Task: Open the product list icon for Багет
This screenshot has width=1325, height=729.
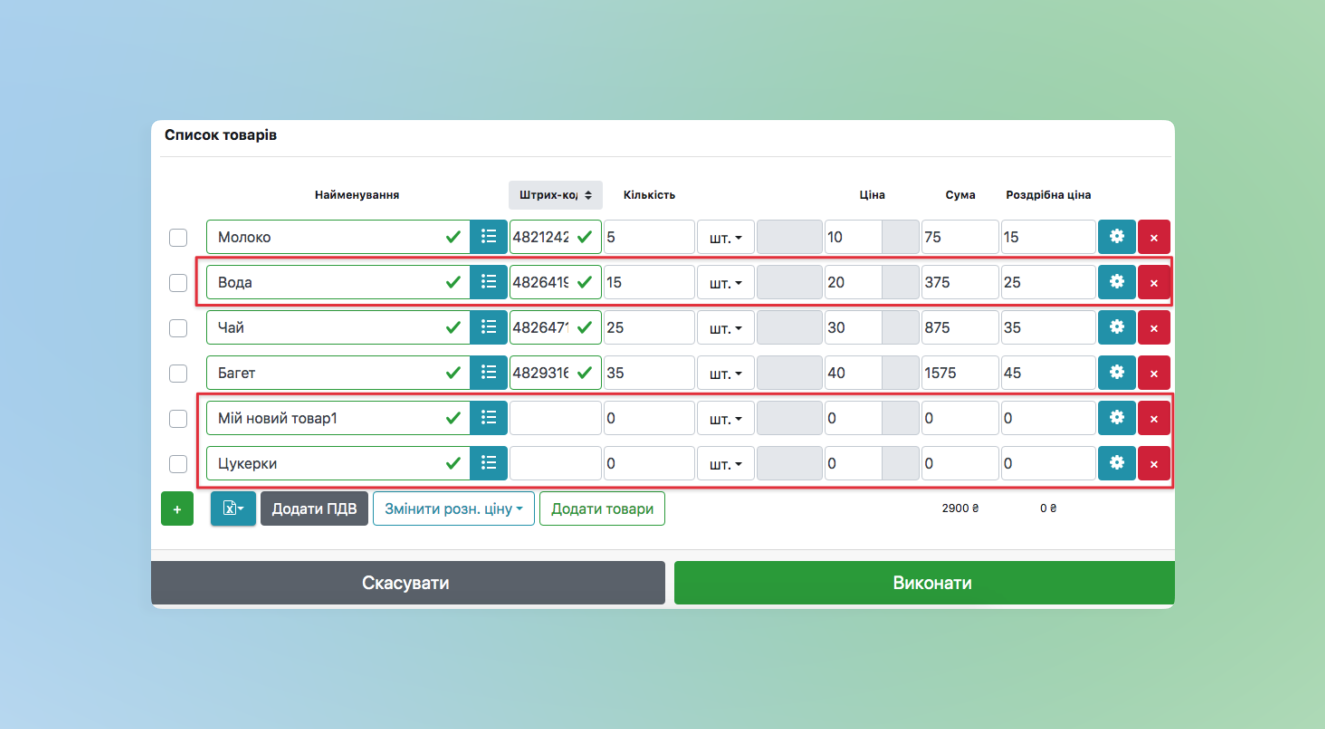Action: click(x=488, y=373)
